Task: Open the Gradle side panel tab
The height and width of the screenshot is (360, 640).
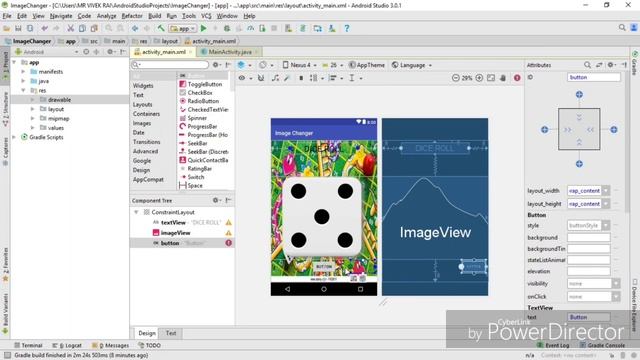Action: point(635,63)
